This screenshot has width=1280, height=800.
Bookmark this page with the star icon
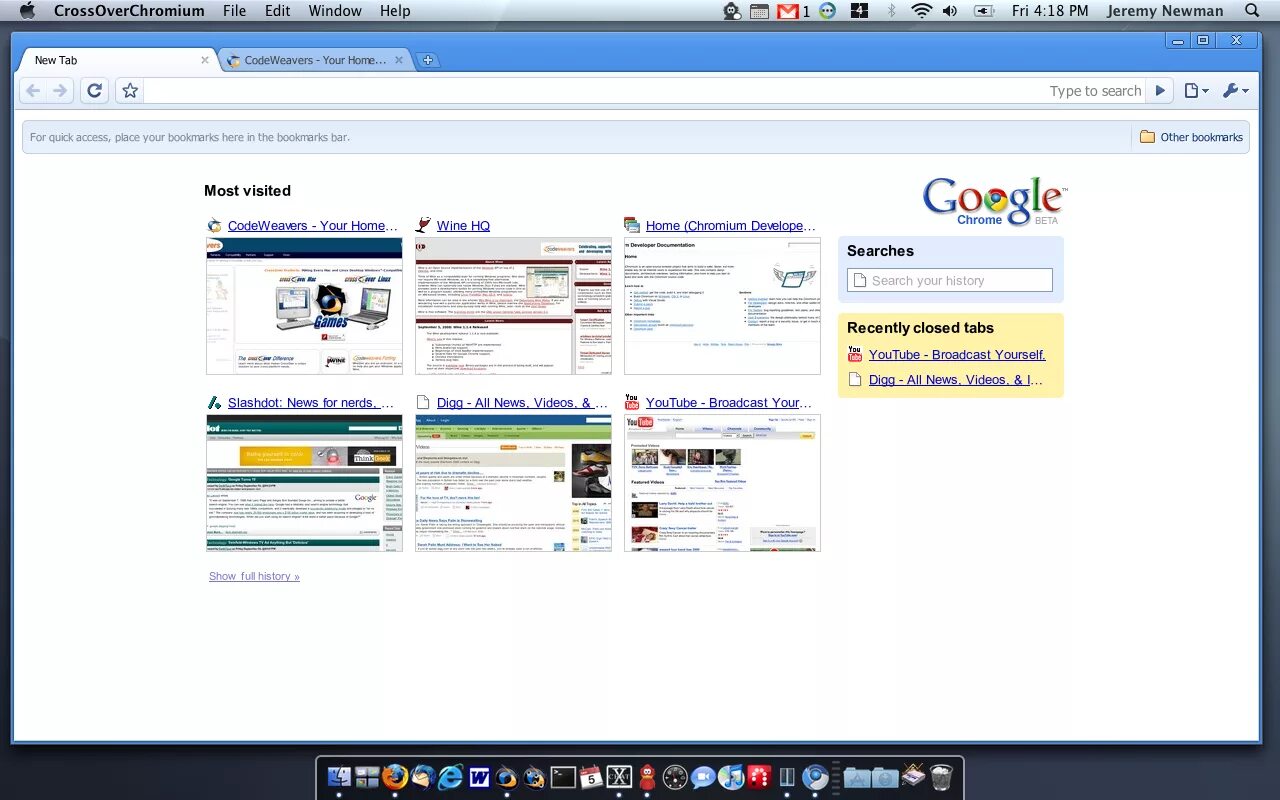[130, 91]
